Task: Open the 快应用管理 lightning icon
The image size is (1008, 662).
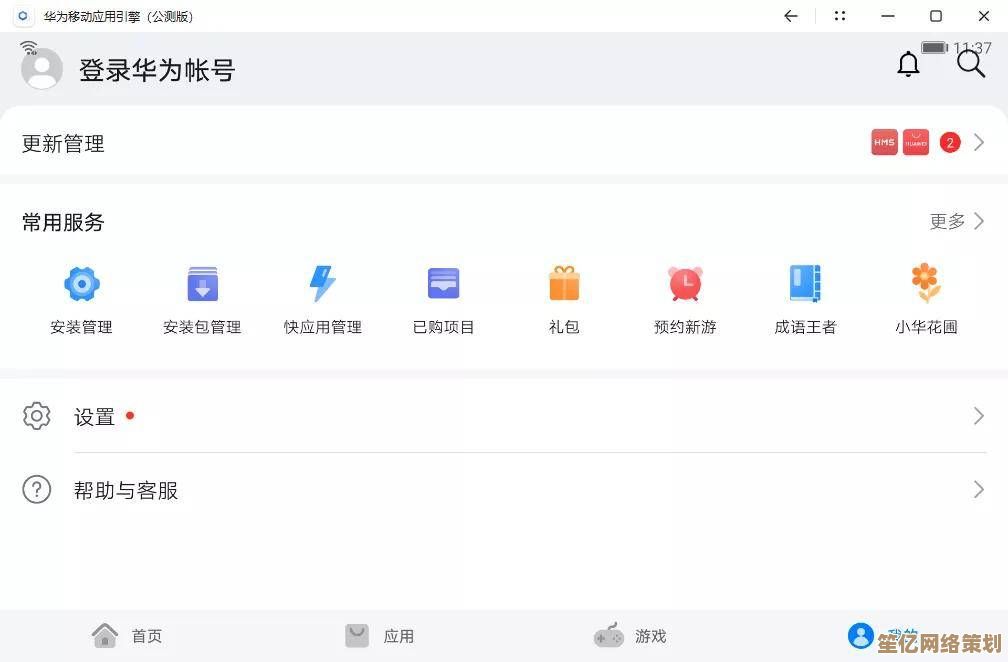Action: pyautogui.click(x=323, y=283)
